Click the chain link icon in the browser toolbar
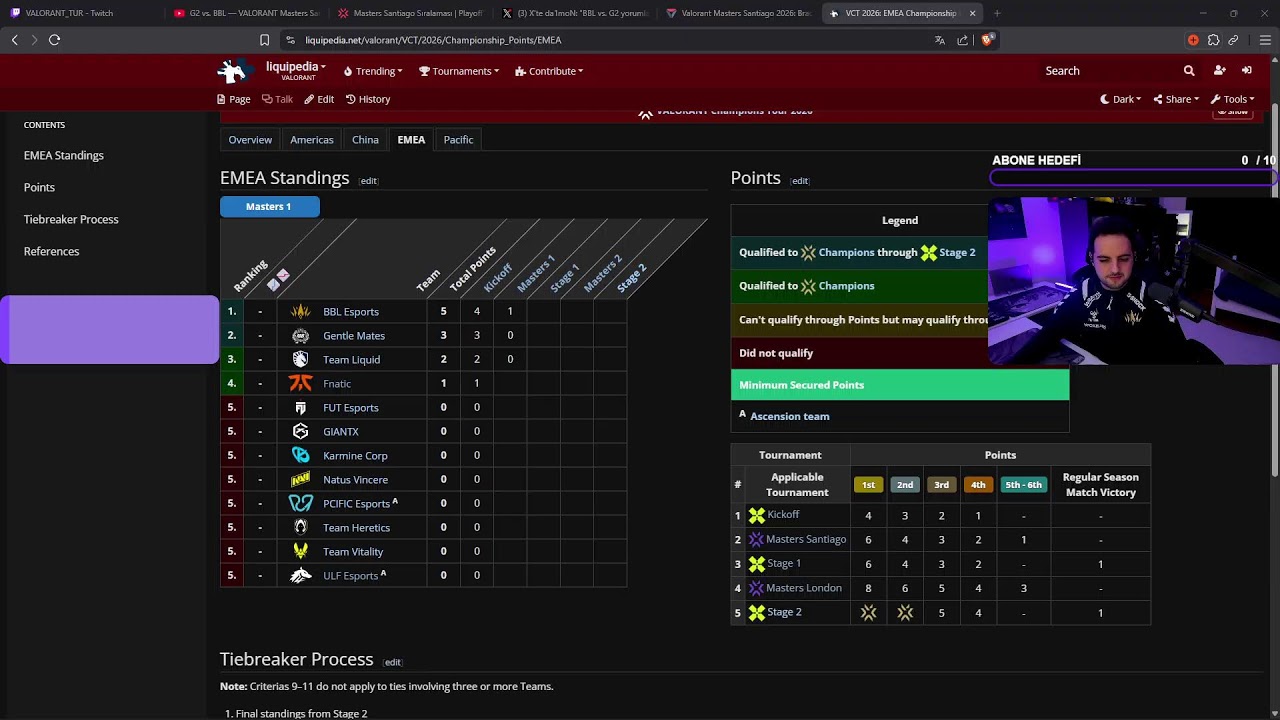1280x720 pixels. [1233, 40]
